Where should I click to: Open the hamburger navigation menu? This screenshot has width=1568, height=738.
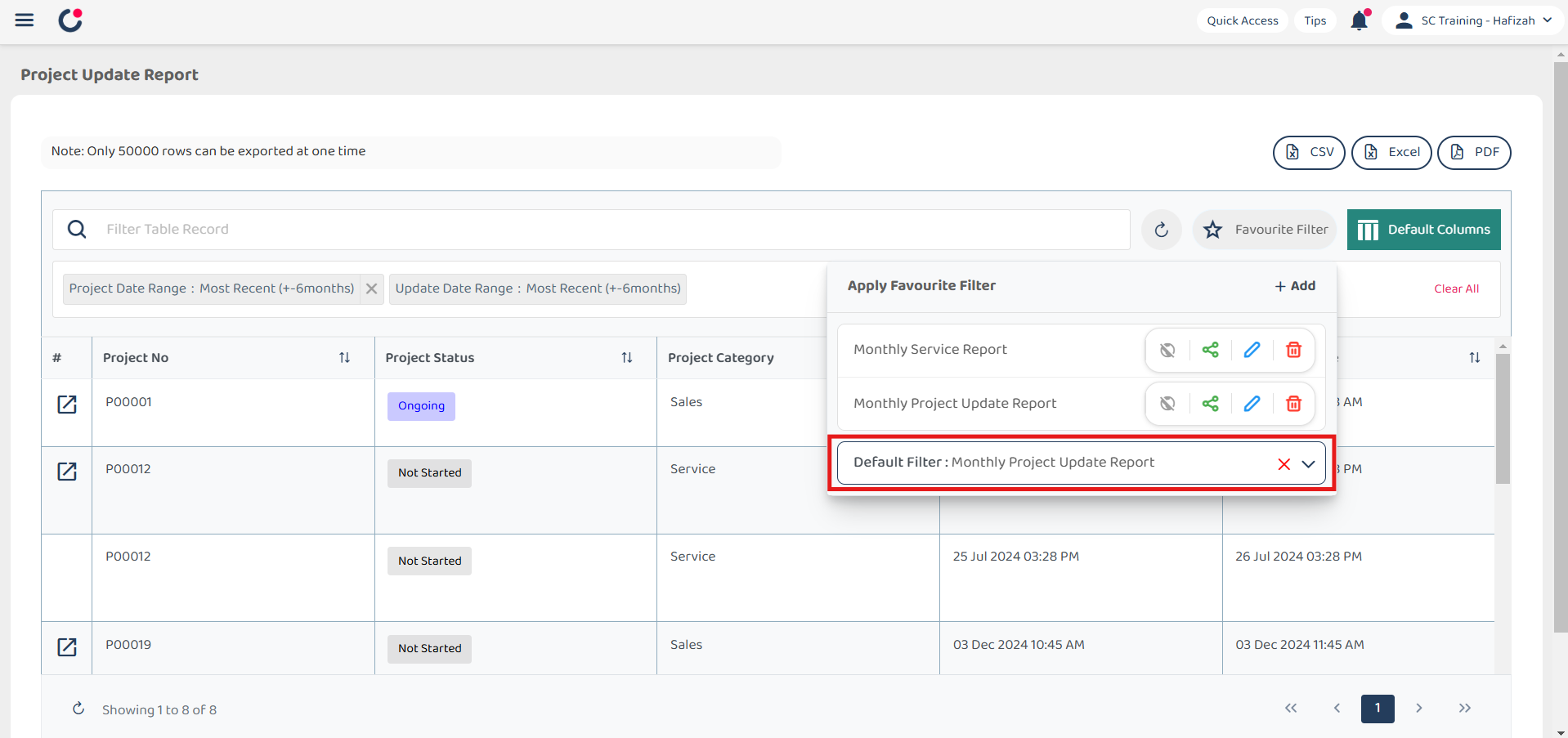click(25, 20)
